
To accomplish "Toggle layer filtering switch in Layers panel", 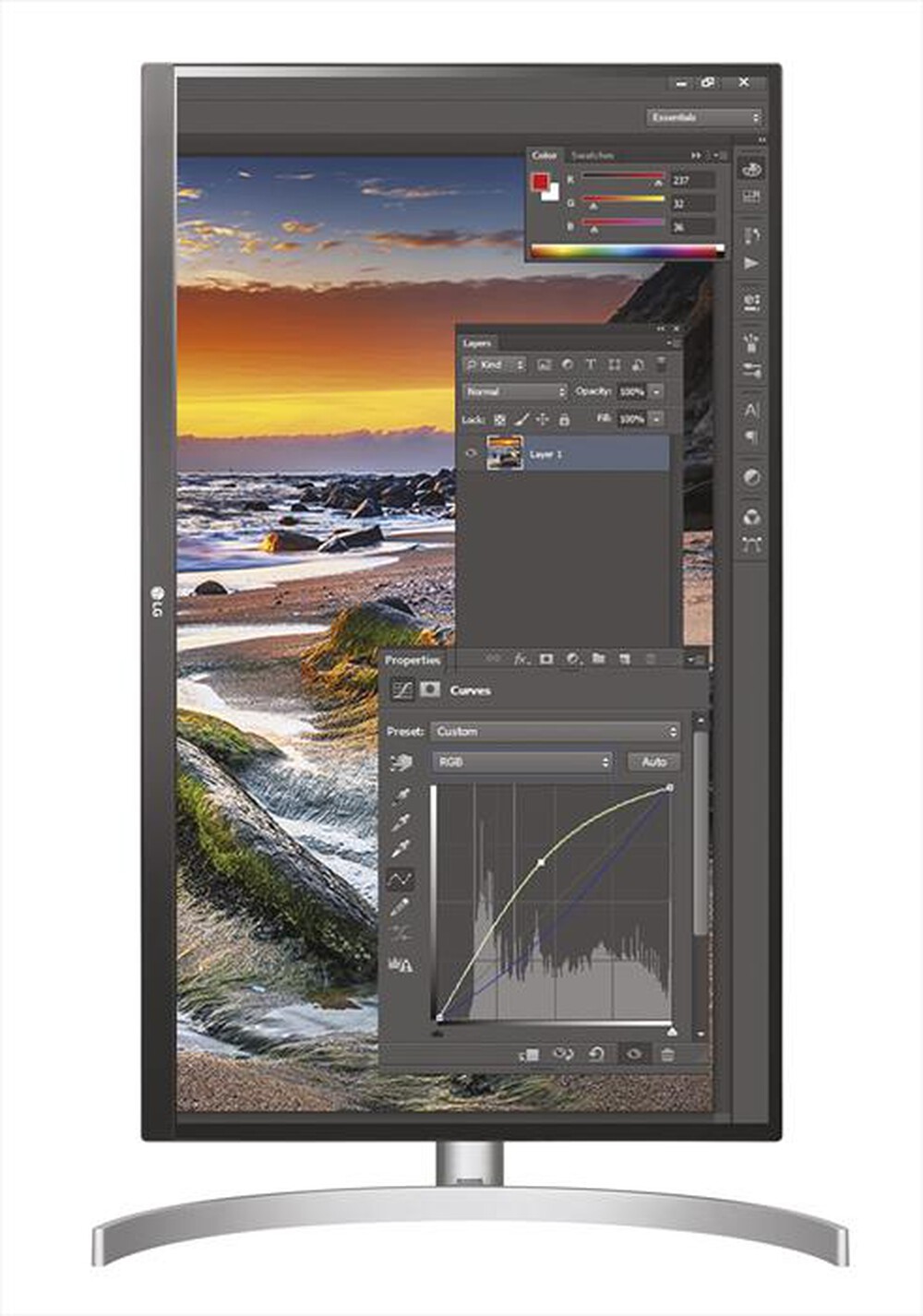I will coord(661,365).
